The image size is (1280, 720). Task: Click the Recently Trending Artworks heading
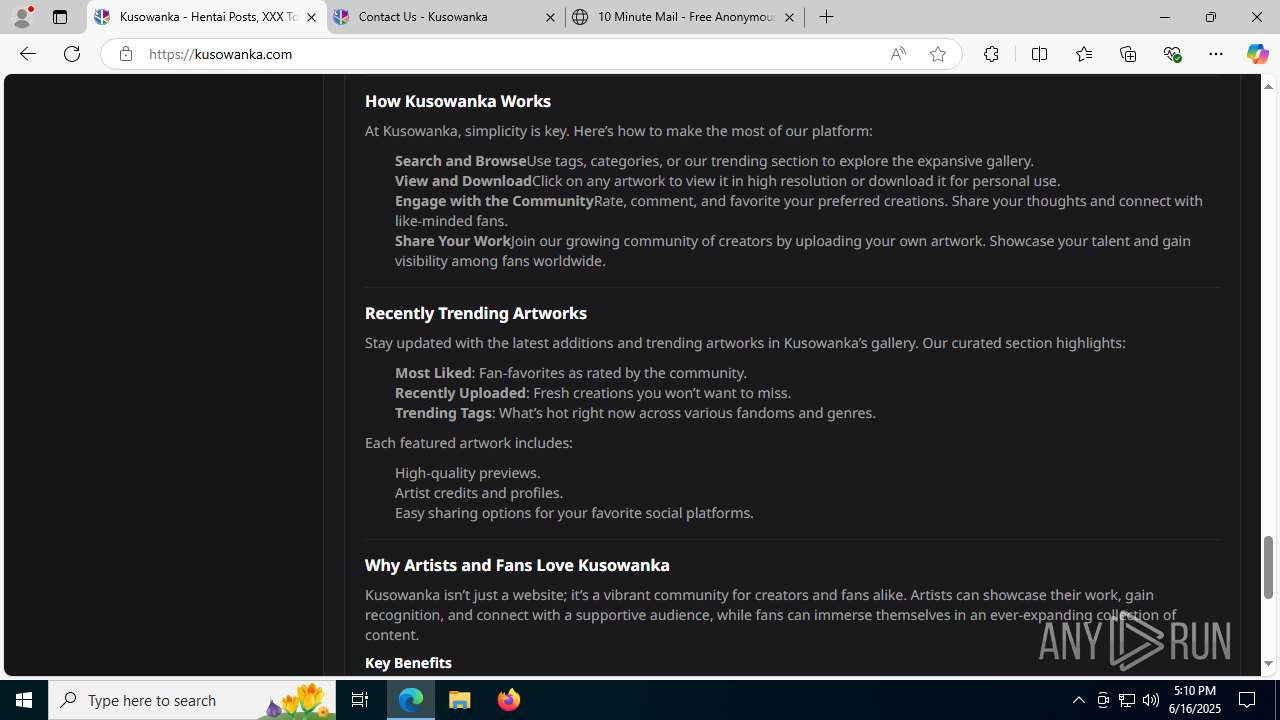[x=475, y=313]
